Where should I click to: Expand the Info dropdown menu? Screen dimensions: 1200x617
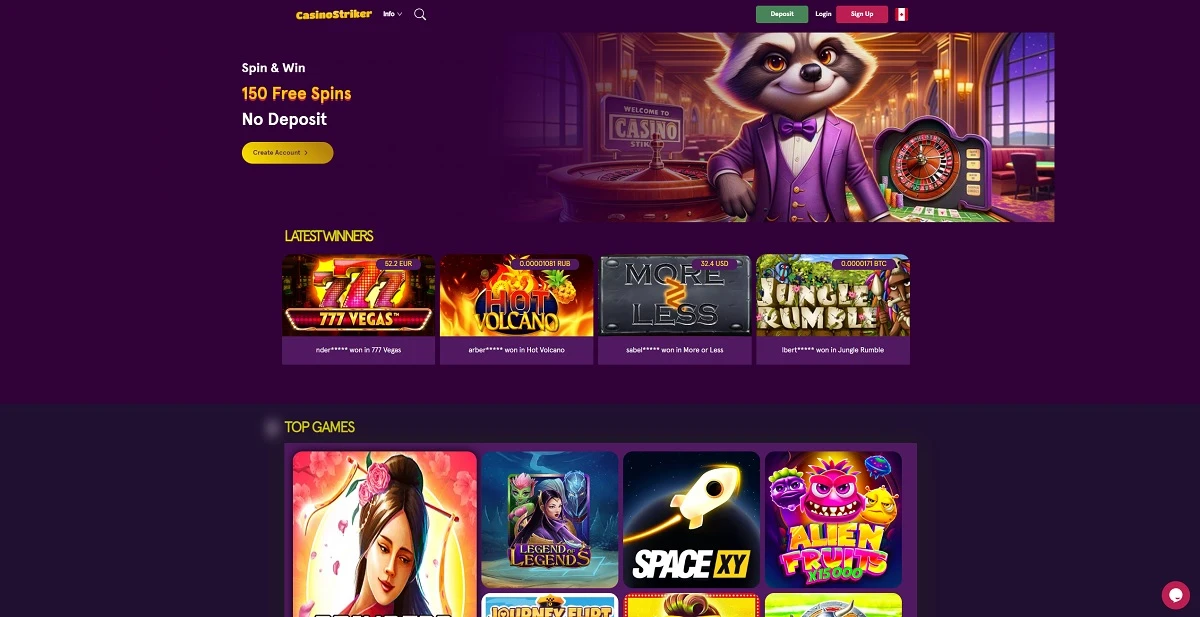[393, 14]
